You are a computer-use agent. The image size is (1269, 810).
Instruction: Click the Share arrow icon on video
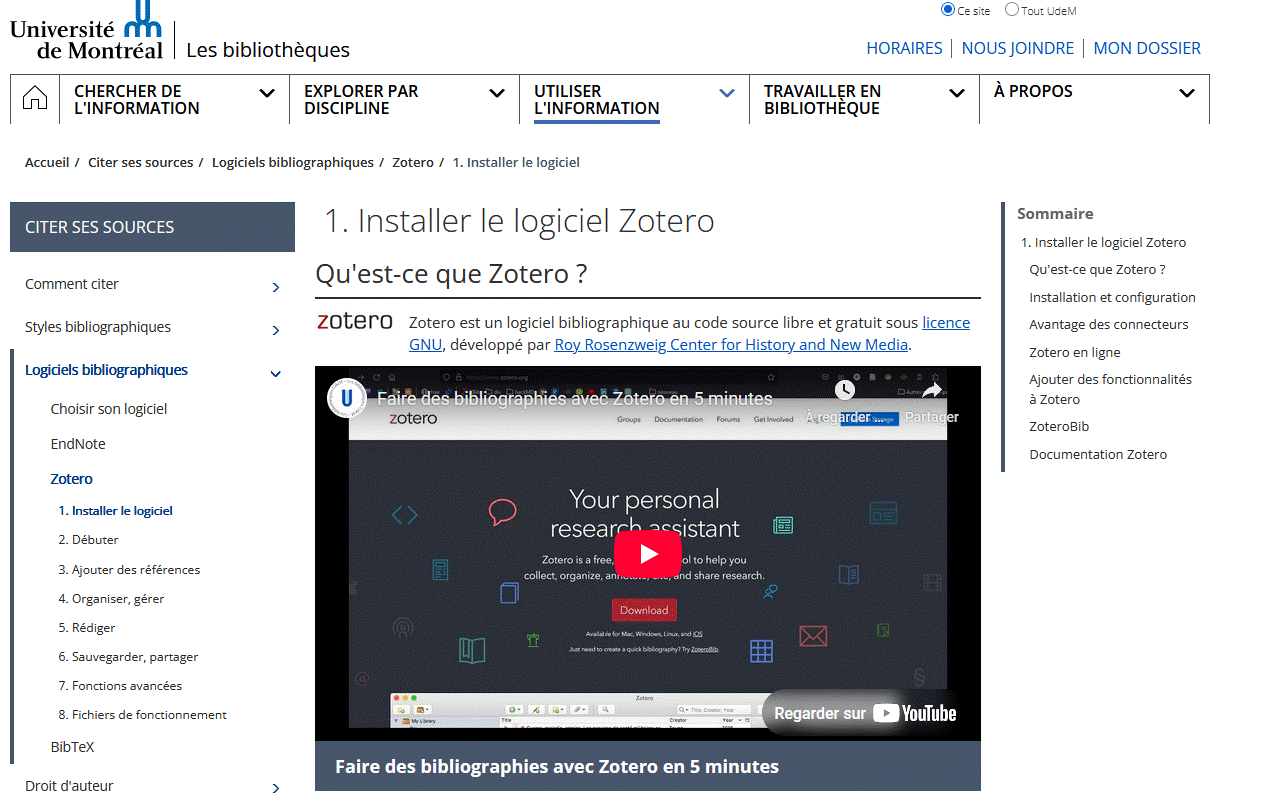[x=932, y=390]
